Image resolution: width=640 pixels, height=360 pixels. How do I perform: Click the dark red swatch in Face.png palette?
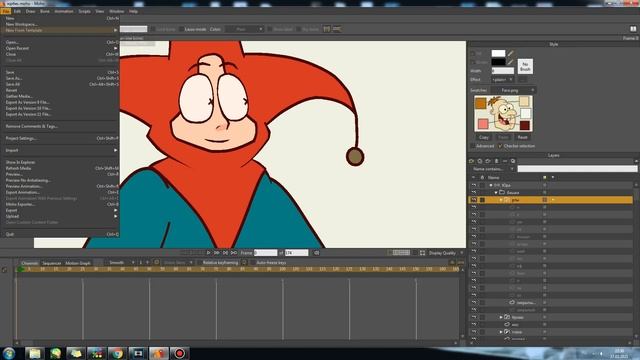[525, 125]
